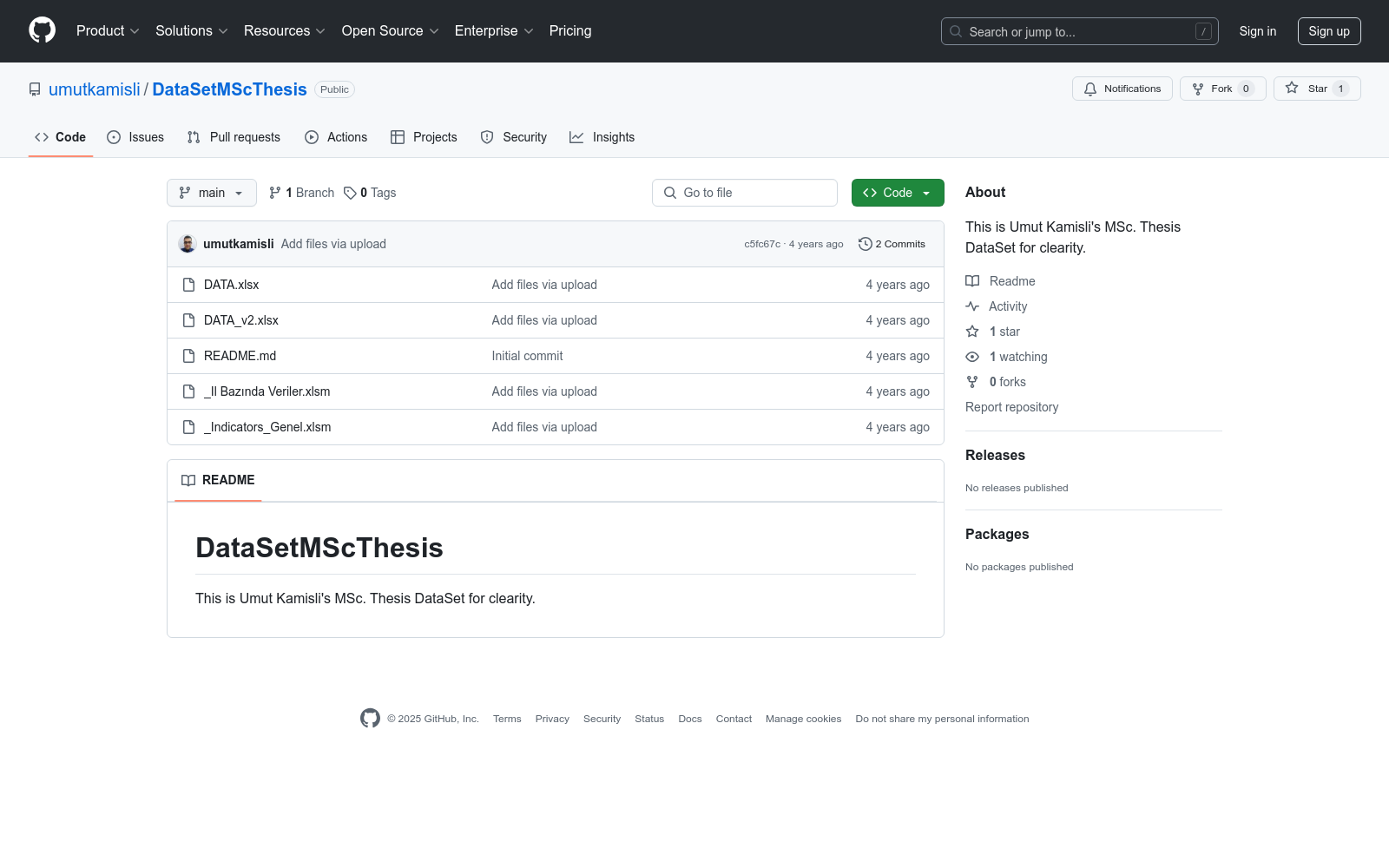Open the green Code dropdown button
1389x868 pixels.
898,193
